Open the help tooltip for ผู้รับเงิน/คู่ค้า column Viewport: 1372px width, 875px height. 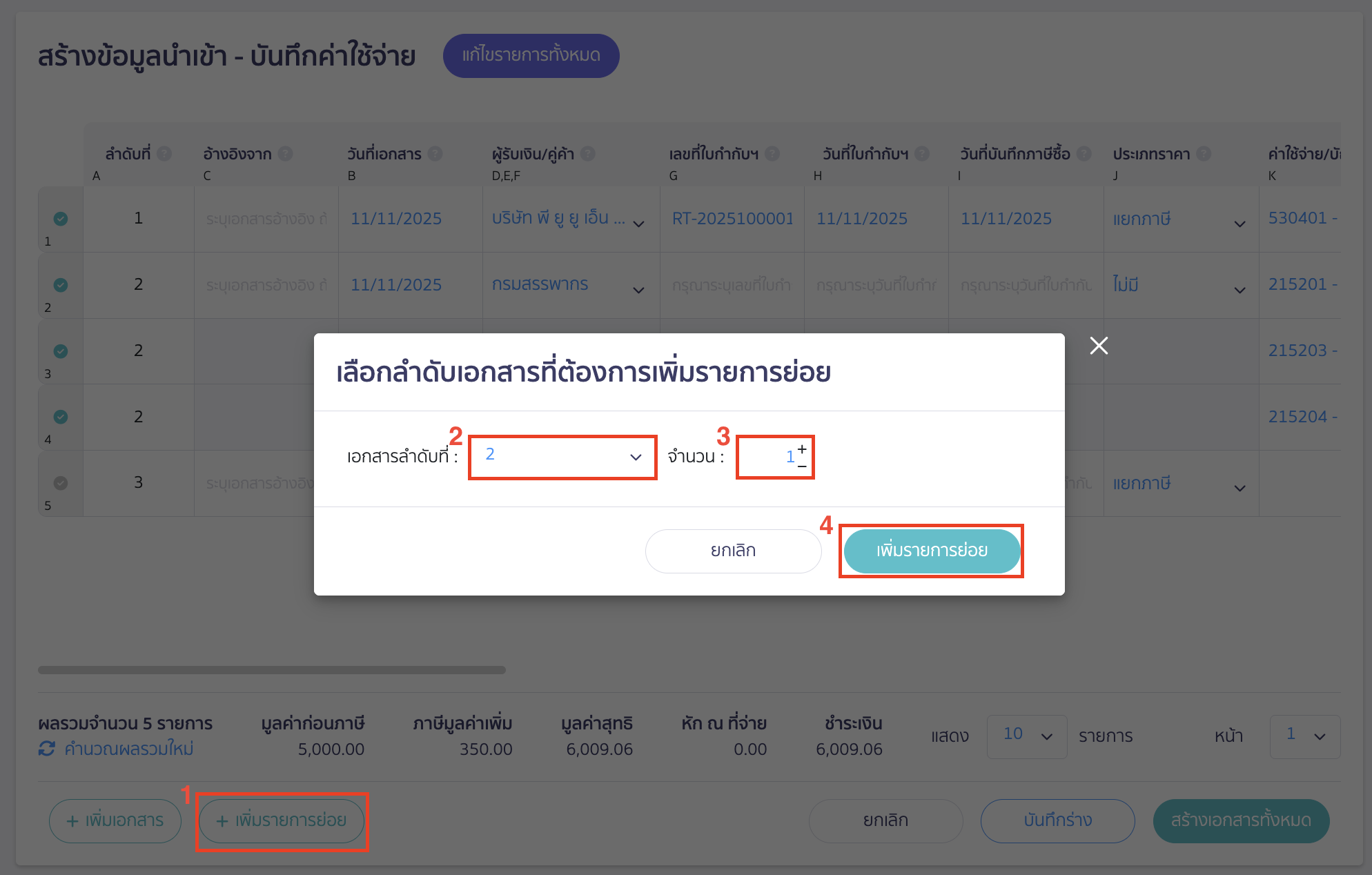click(x=588, y=154)
